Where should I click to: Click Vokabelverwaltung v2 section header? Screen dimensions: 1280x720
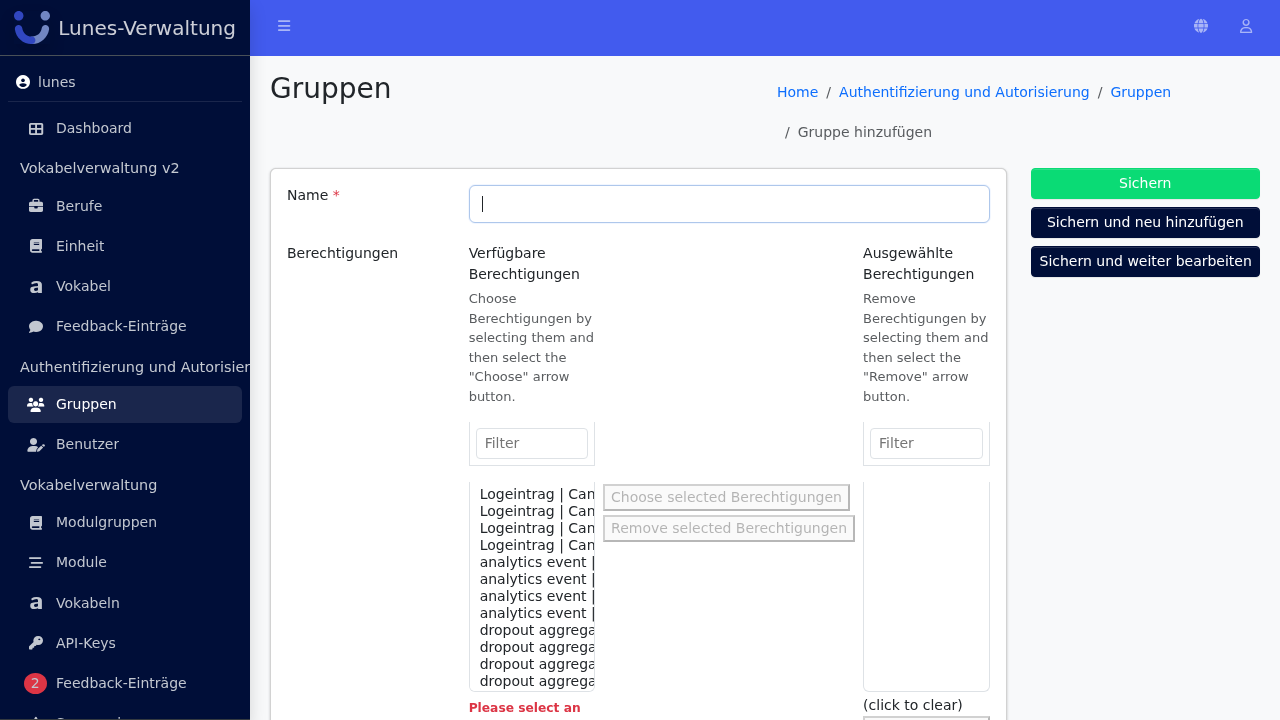tap(100, 168)
